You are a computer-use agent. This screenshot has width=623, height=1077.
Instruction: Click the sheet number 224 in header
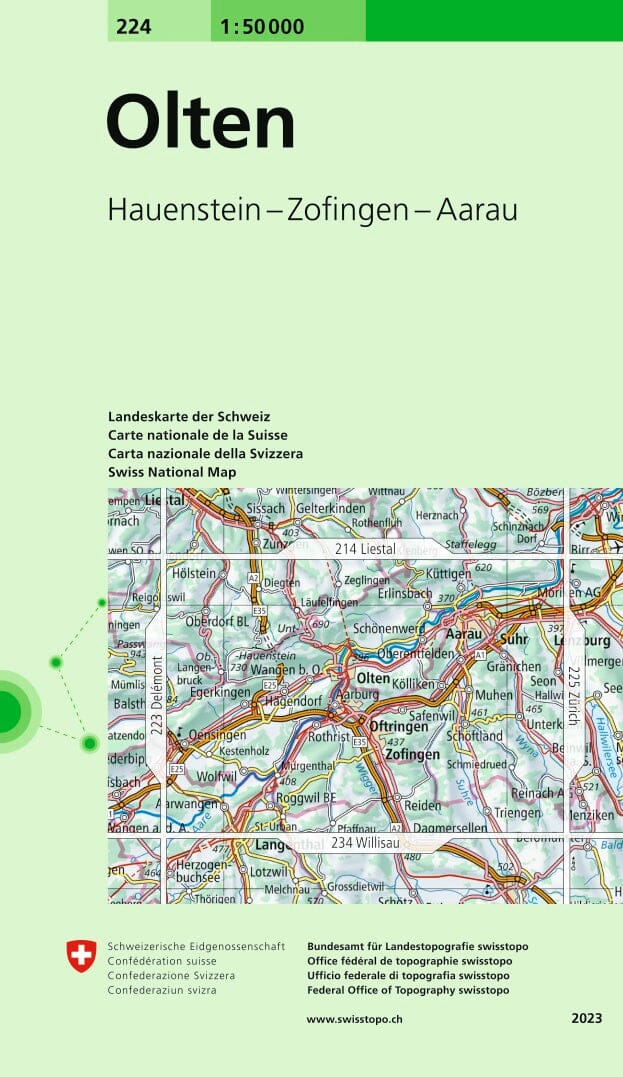click(133, 27)
